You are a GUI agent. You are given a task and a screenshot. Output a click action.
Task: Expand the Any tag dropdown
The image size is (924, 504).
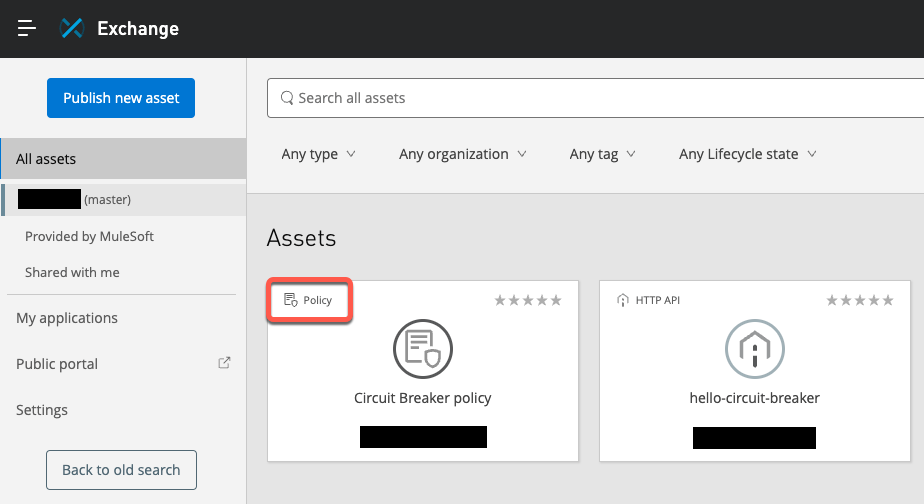point(602,154)
